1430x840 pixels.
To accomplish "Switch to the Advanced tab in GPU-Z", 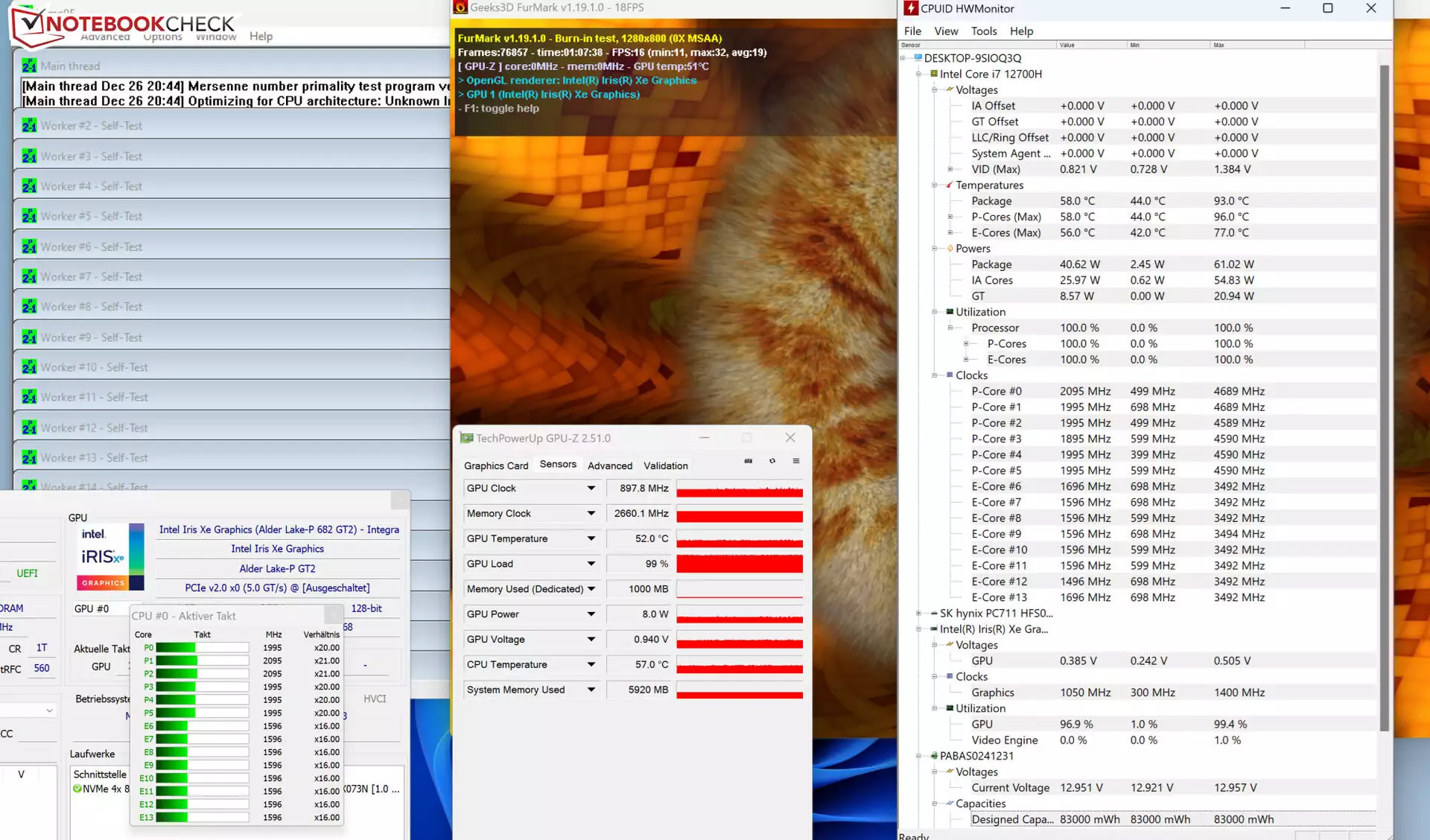I will pos(610,465).
